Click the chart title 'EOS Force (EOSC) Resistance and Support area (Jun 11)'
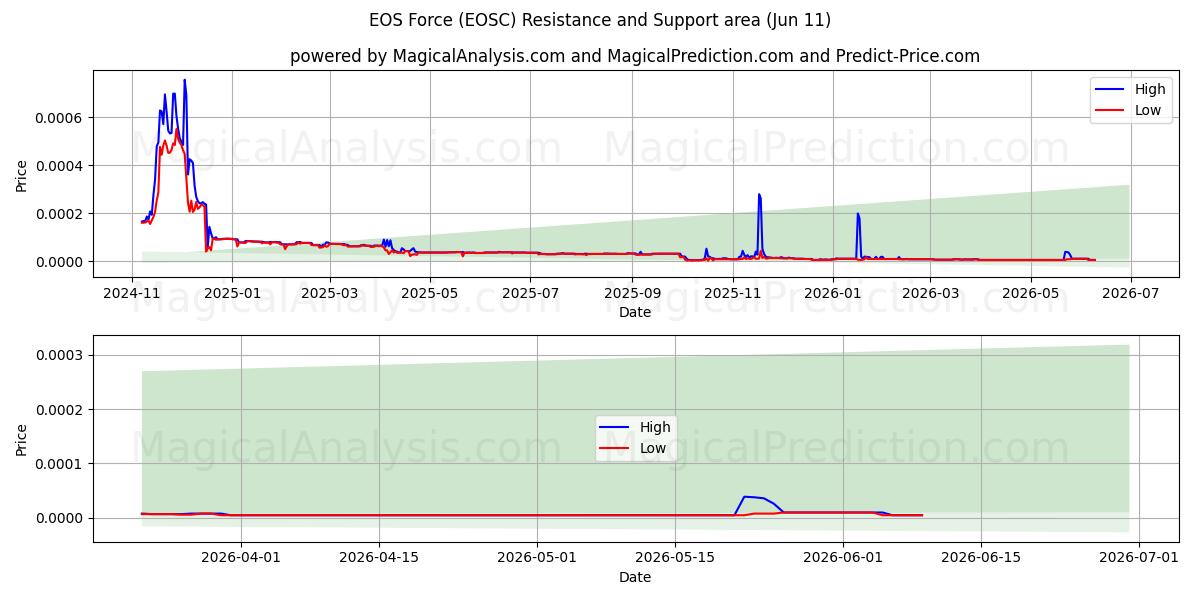The height and width of the screenshot is (600, 1200). 600,20
